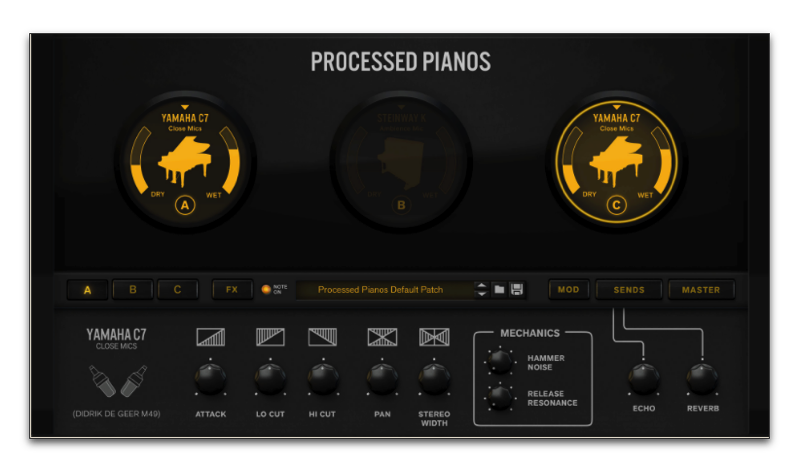This screenshot has width=800, height=470.
Task: Click layer A's wet level arc
Action: pyautogui.click(x=232, y=161)
